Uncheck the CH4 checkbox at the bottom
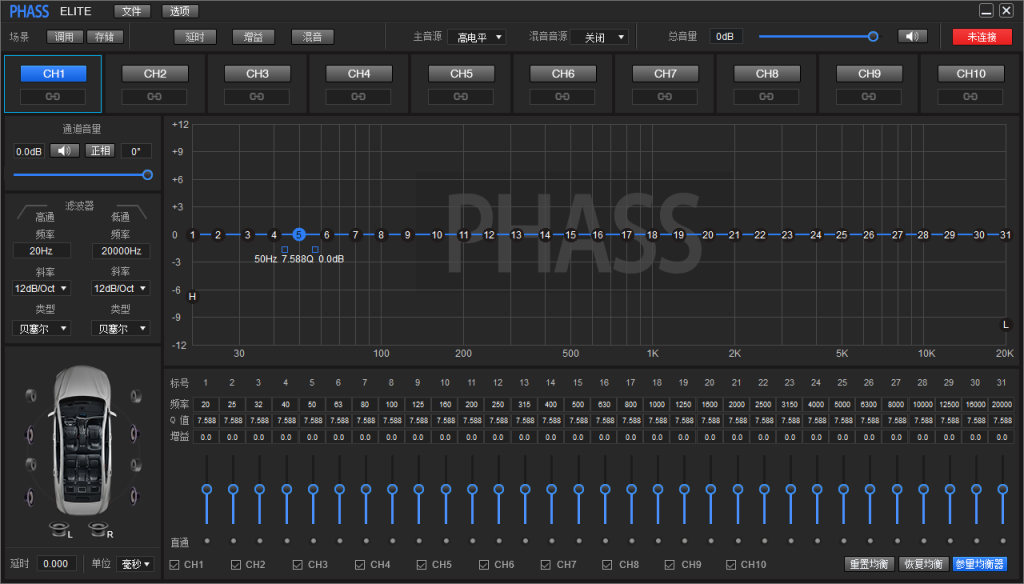 tap(360, 564)
